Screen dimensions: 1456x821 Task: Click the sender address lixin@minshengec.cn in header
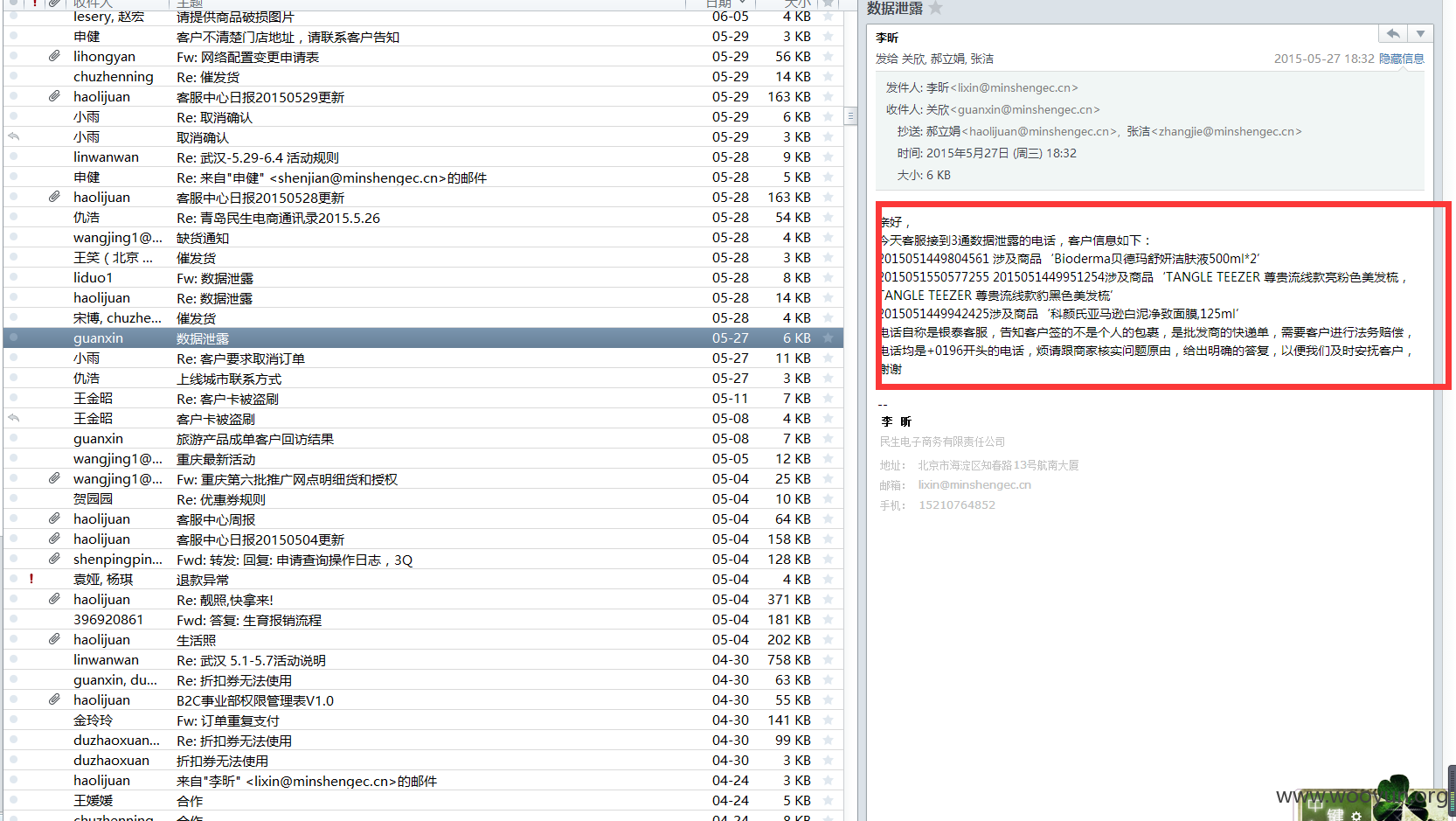1014,87
